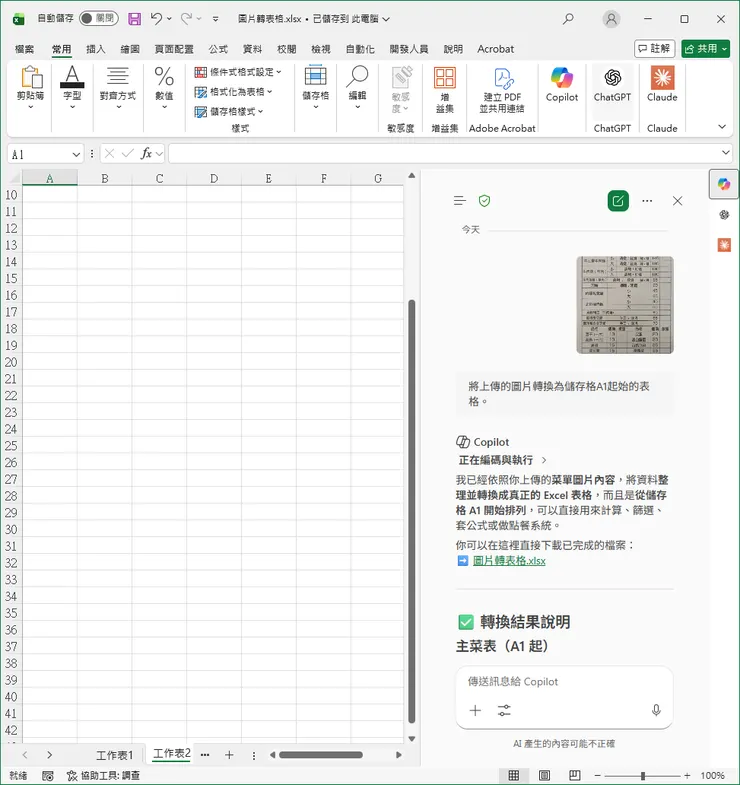Screen dimensions: 740x785
Task: Start a new Copilot chat
Action: click(618, 201)
